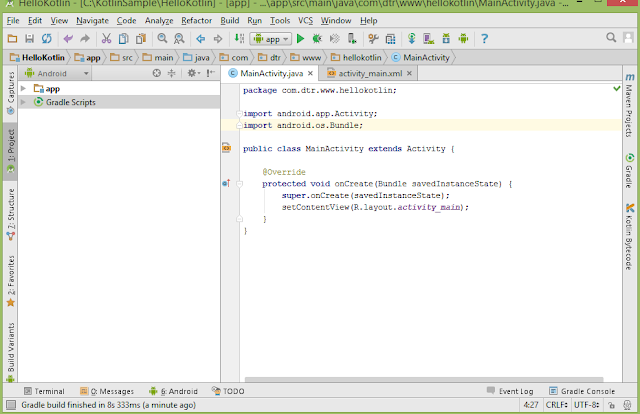
Task: Toggle the 1: Project tool window
Action: (x=11, y=151)
